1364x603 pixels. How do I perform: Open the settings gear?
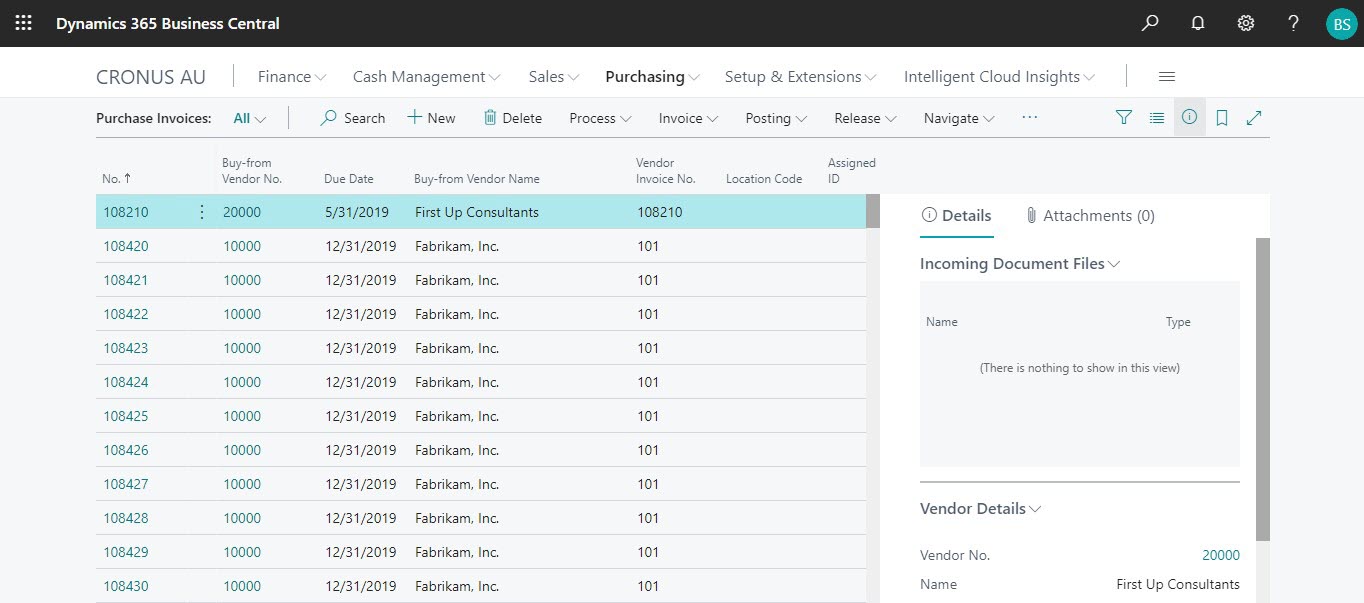coord(1246,23)
